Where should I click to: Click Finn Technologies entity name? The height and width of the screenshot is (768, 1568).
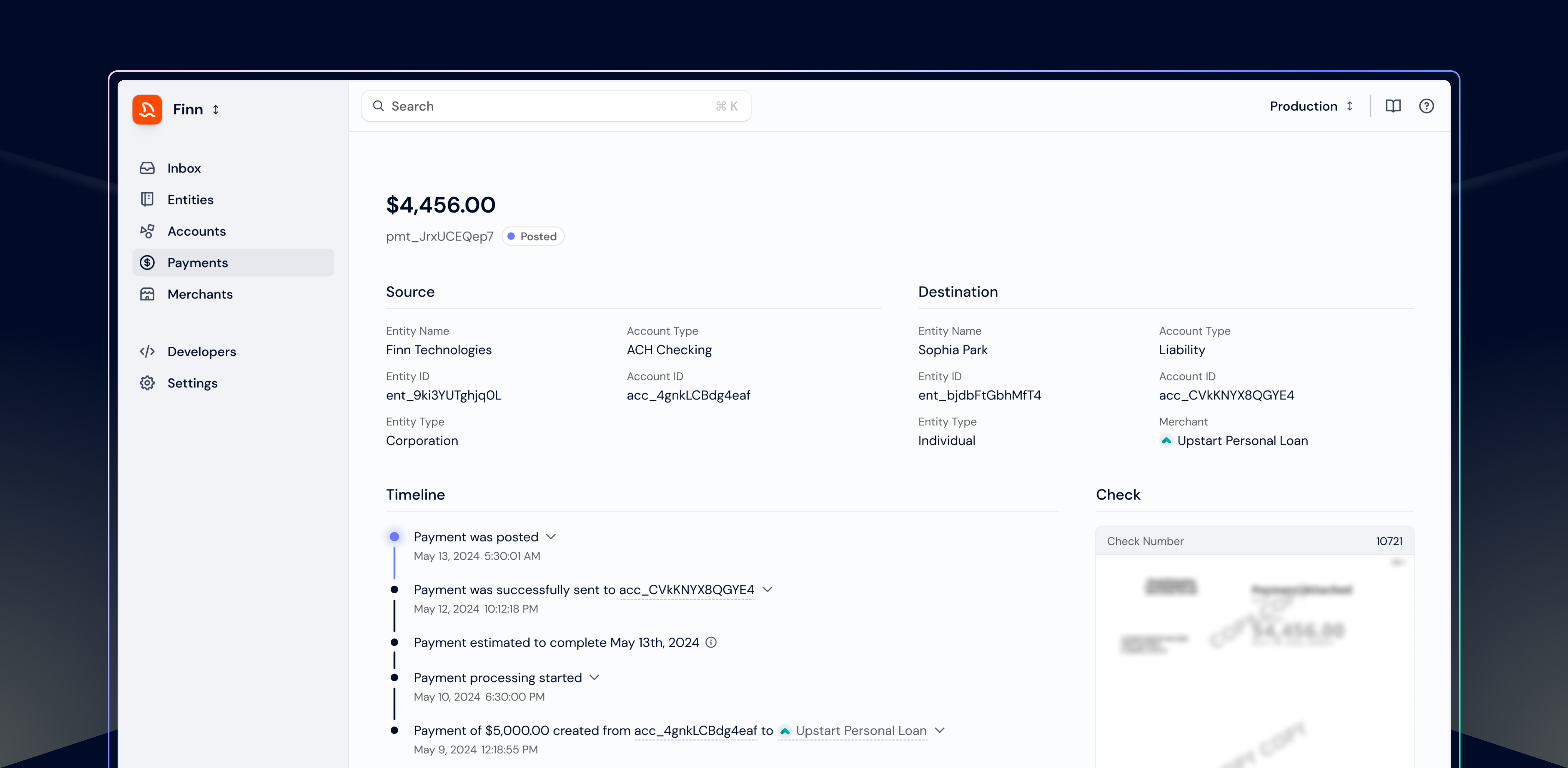tap(439, 350)
